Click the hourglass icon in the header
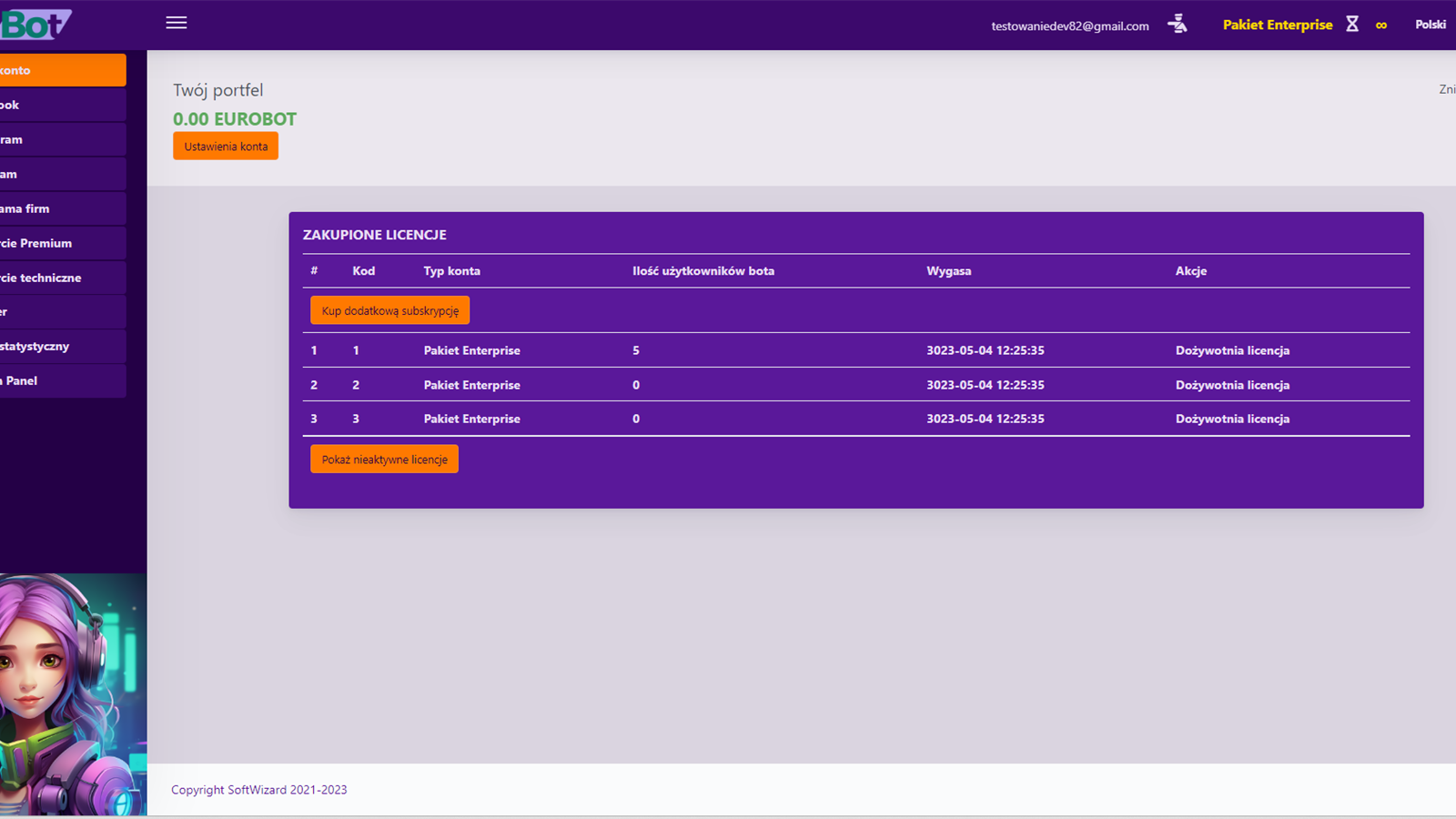 coord(1352,25)
